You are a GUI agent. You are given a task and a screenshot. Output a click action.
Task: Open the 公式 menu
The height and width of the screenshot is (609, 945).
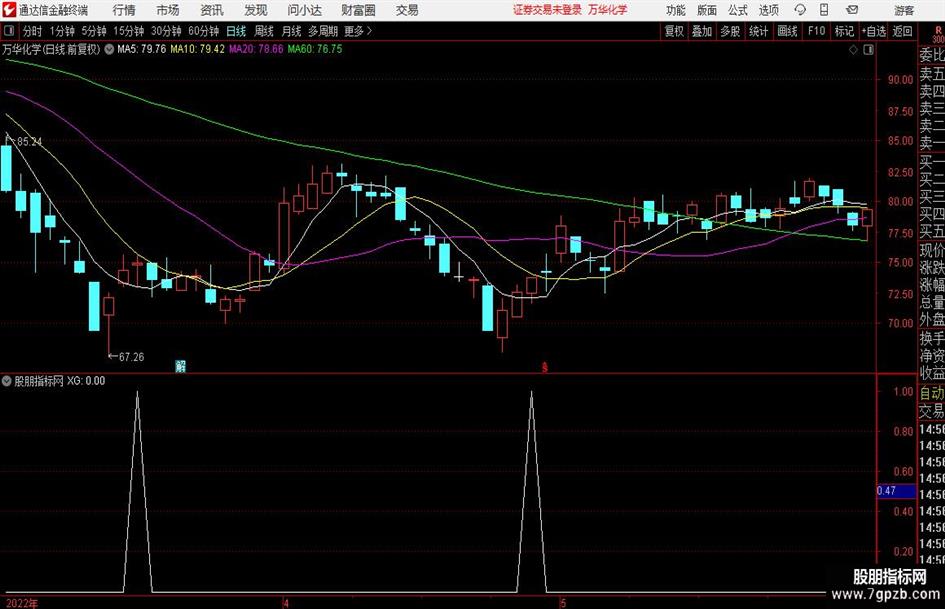point(738,10)
